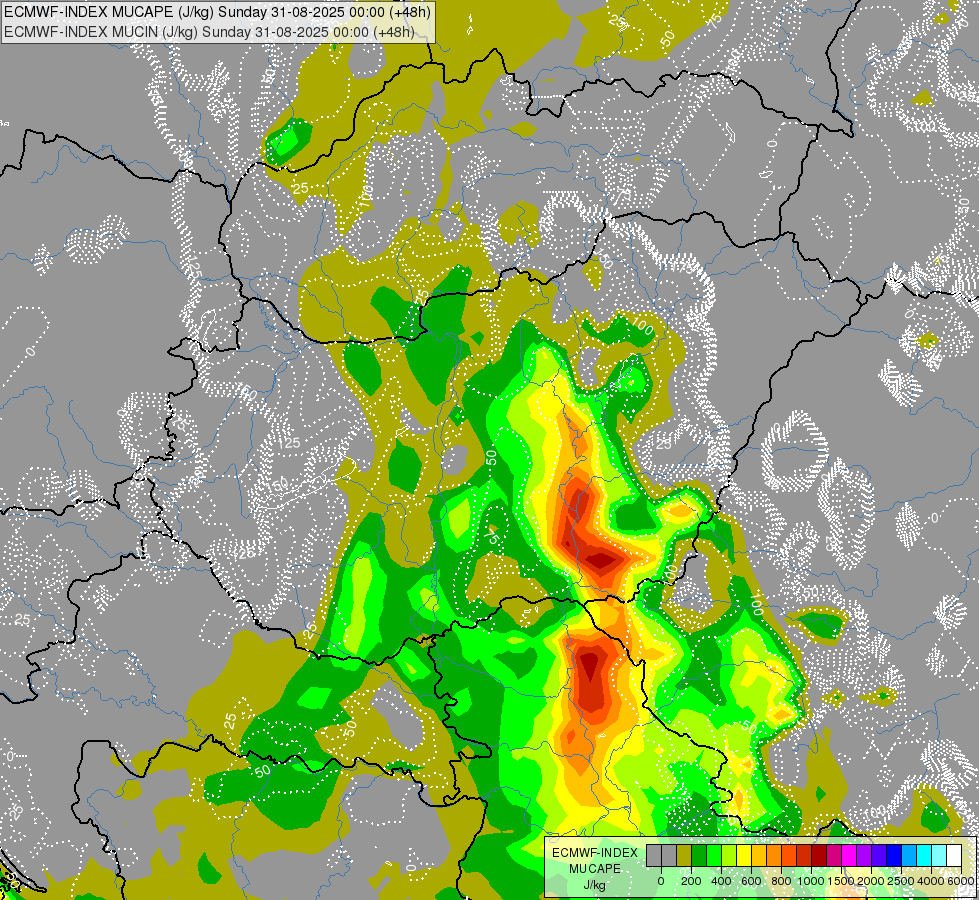
Task: Click 'MUCAPE' label inside the legend box
Action: [x=595, y=869]
